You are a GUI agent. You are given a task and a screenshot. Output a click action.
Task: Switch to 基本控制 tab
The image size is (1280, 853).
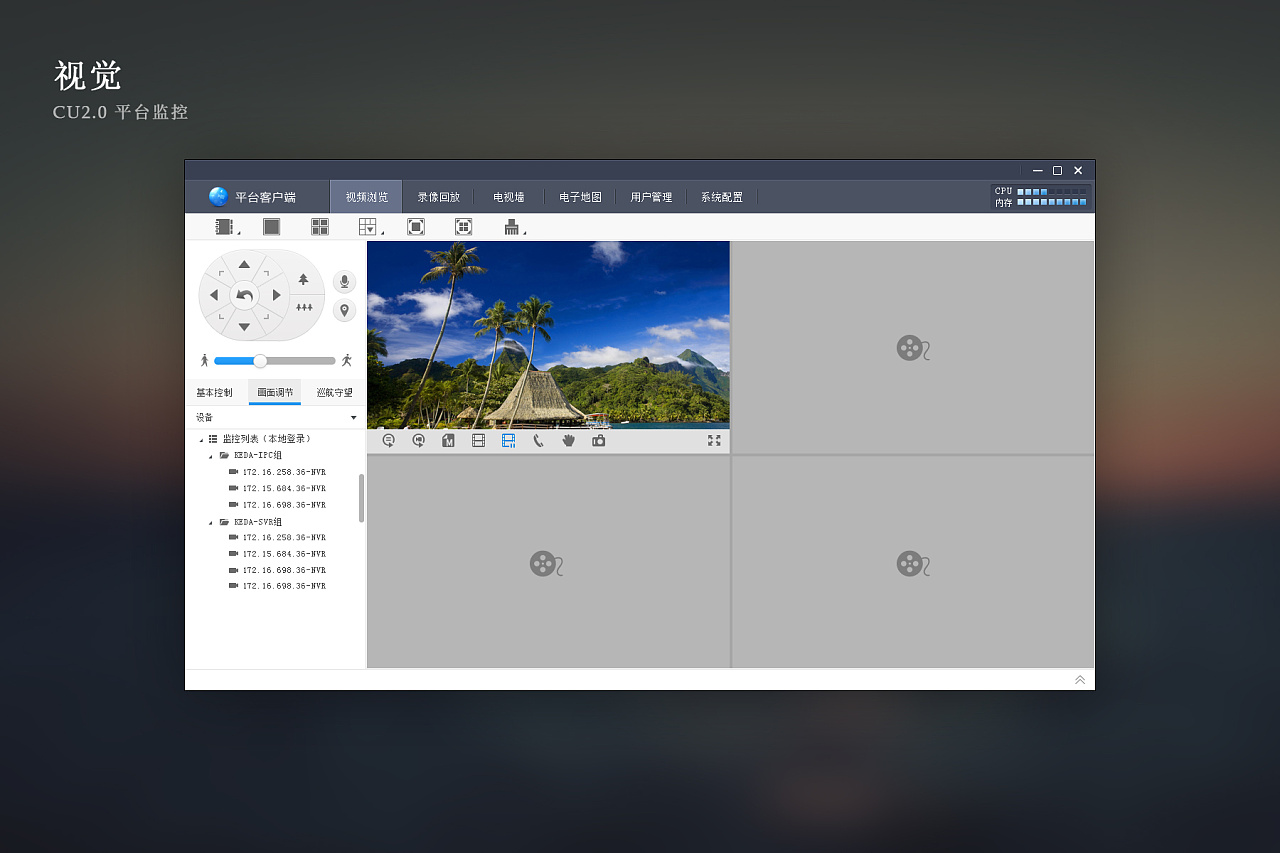coord(214,393)
